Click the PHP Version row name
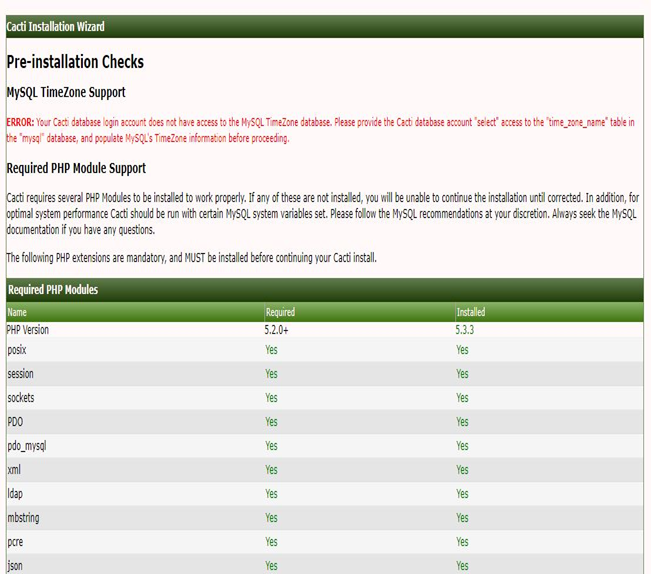The image size is (651, 574). coord(28,330)
